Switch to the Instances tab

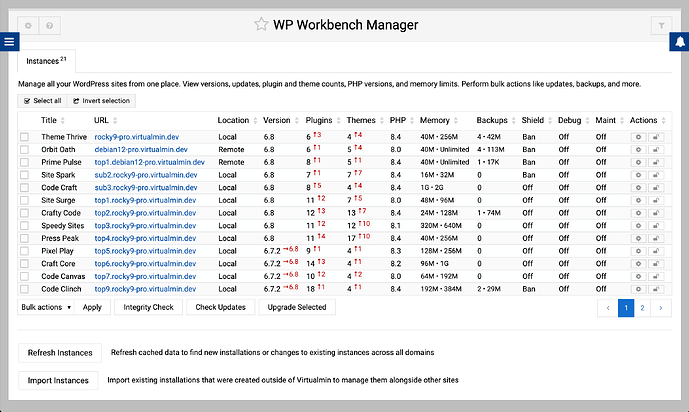[46, 61]
